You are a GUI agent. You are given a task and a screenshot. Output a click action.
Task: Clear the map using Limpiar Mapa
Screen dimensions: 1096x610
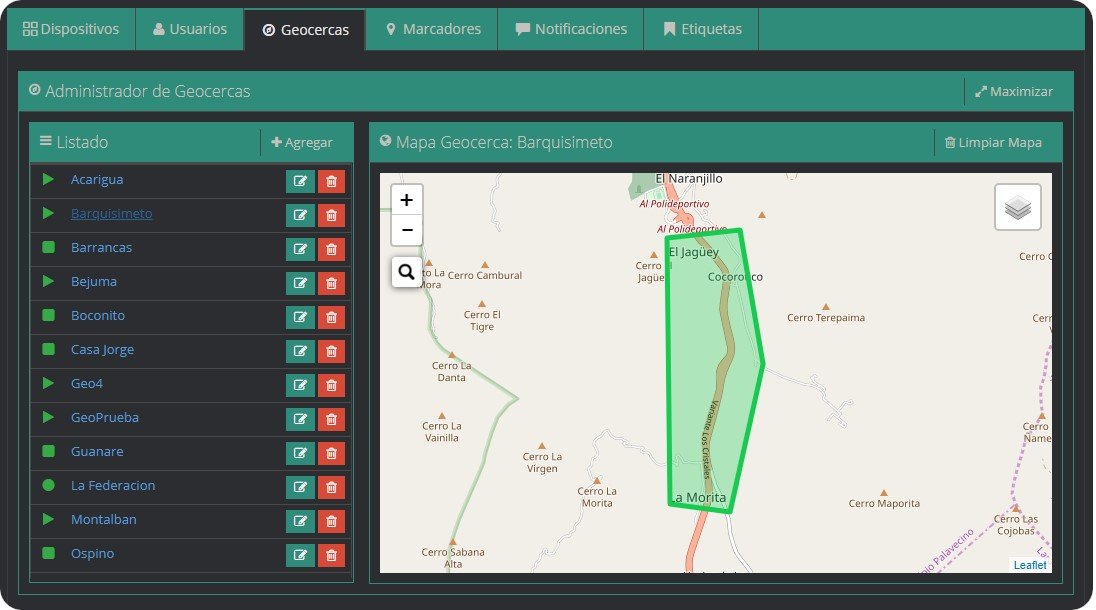pyautogui.click(x=993, y=142)
